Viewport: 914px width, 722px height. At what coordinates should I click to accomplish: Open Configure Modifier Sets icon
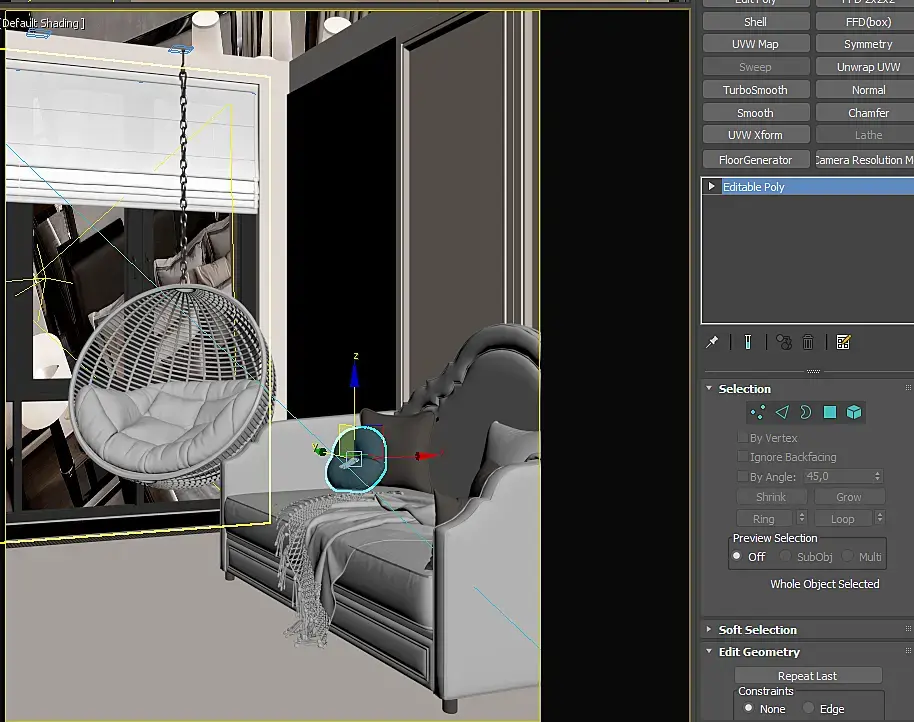click(843, 342)
